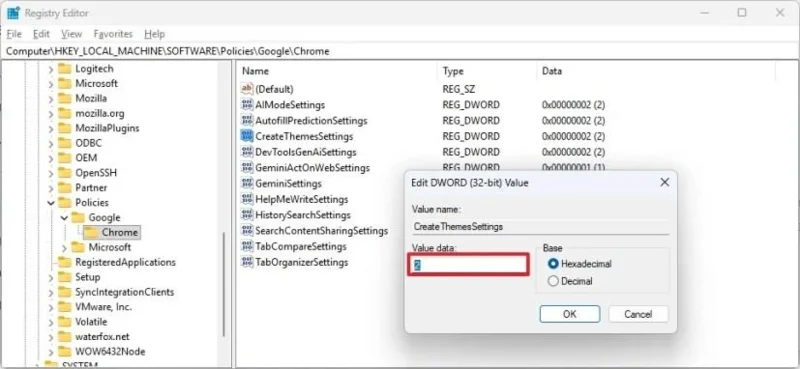Expand the VMware, Inc. tree node

[51, 307]
